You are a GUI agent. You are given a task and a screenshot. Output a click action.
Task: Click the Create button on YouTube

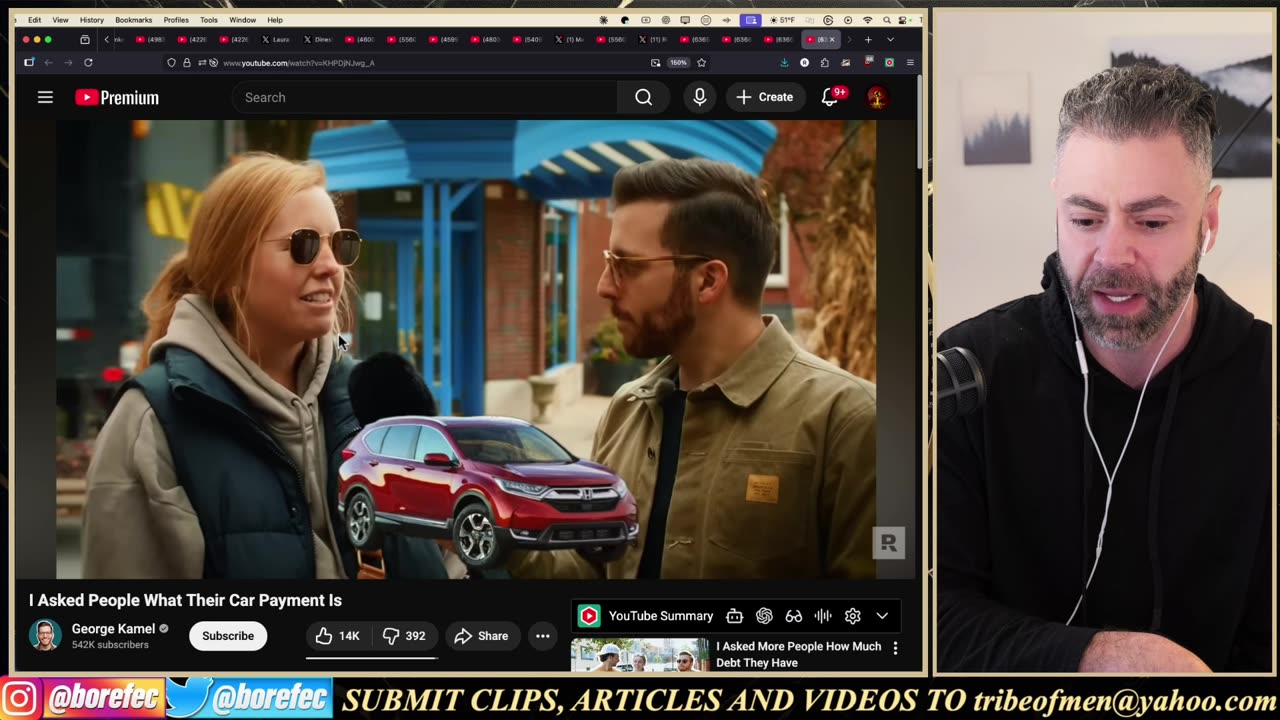pos(765,97)
